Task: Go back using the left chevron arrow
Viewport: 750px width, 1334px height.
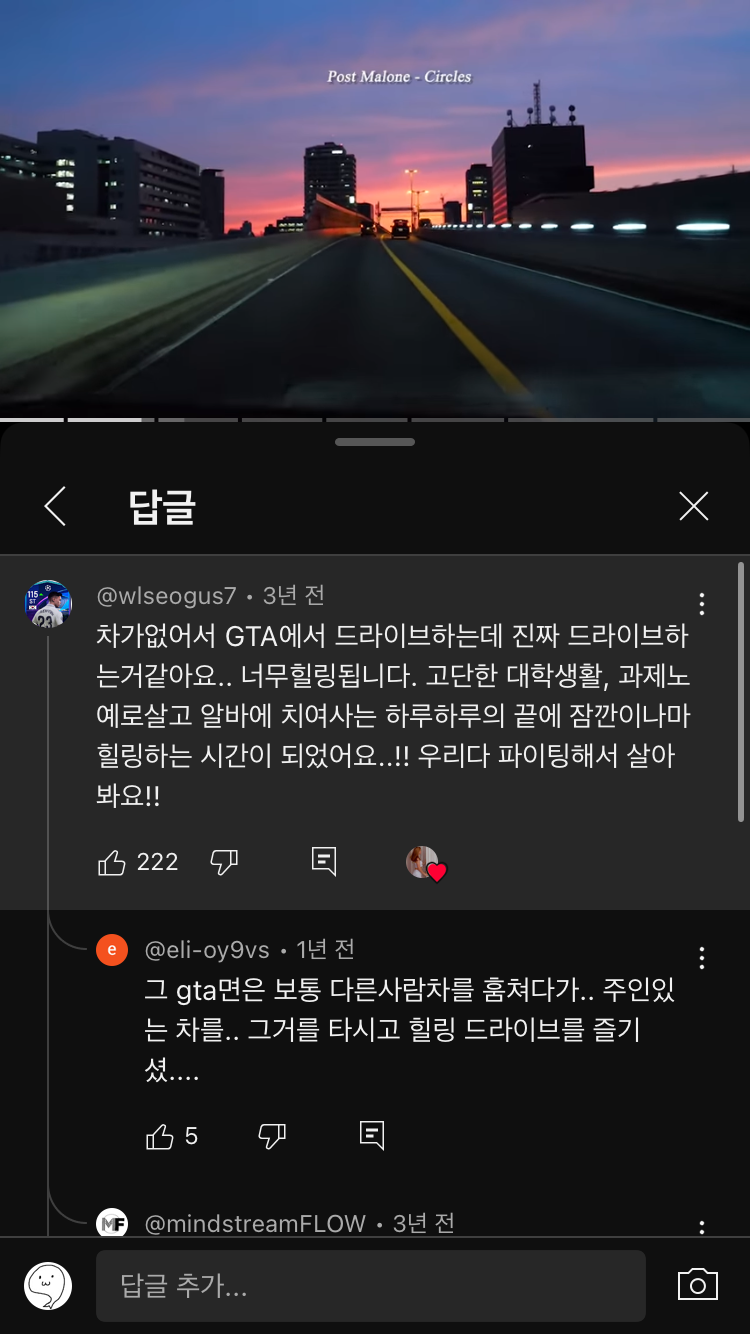Action: [56, 506]
